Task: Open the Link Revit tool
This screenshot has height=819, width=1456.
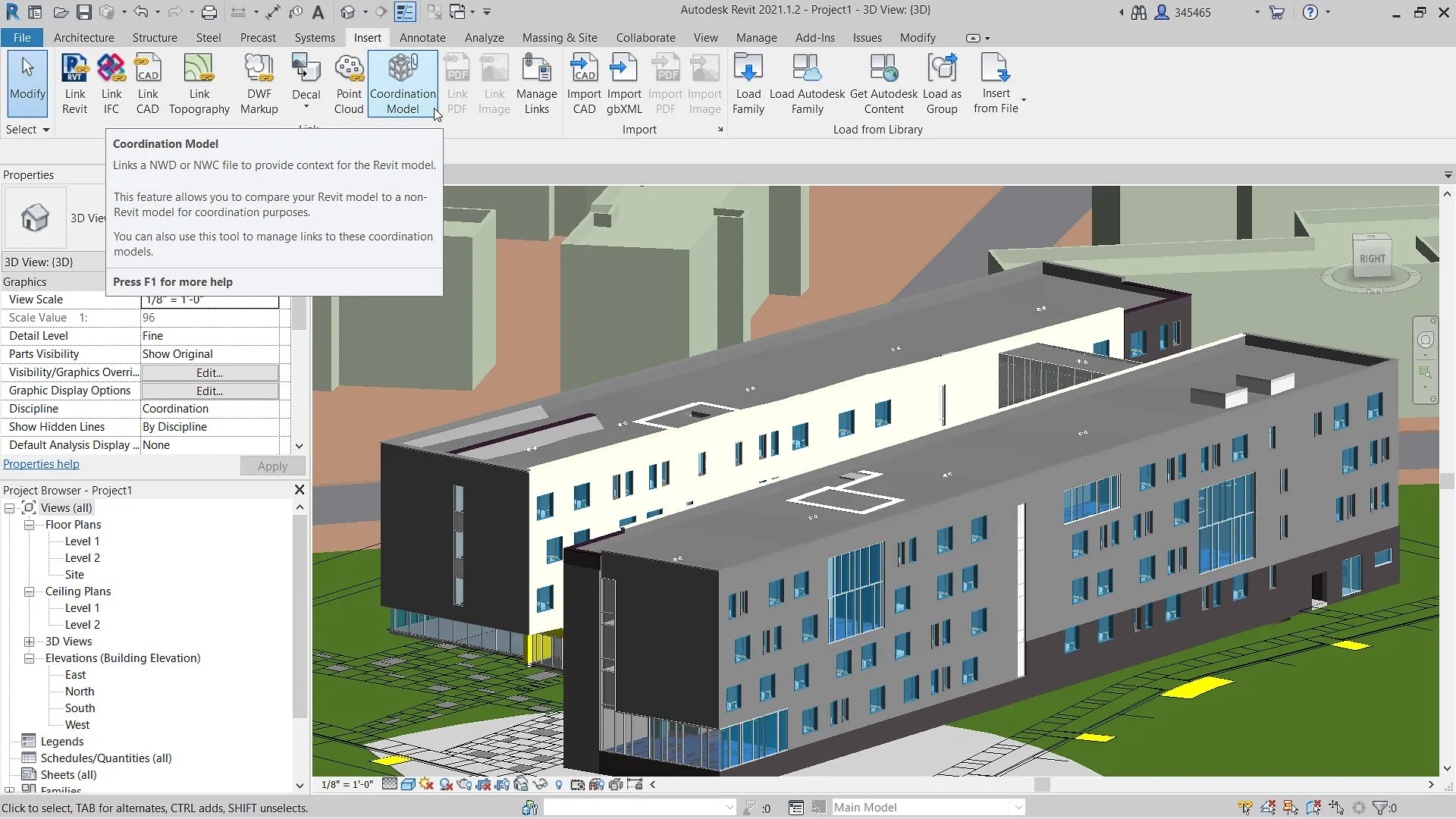Action: point(74,83)
